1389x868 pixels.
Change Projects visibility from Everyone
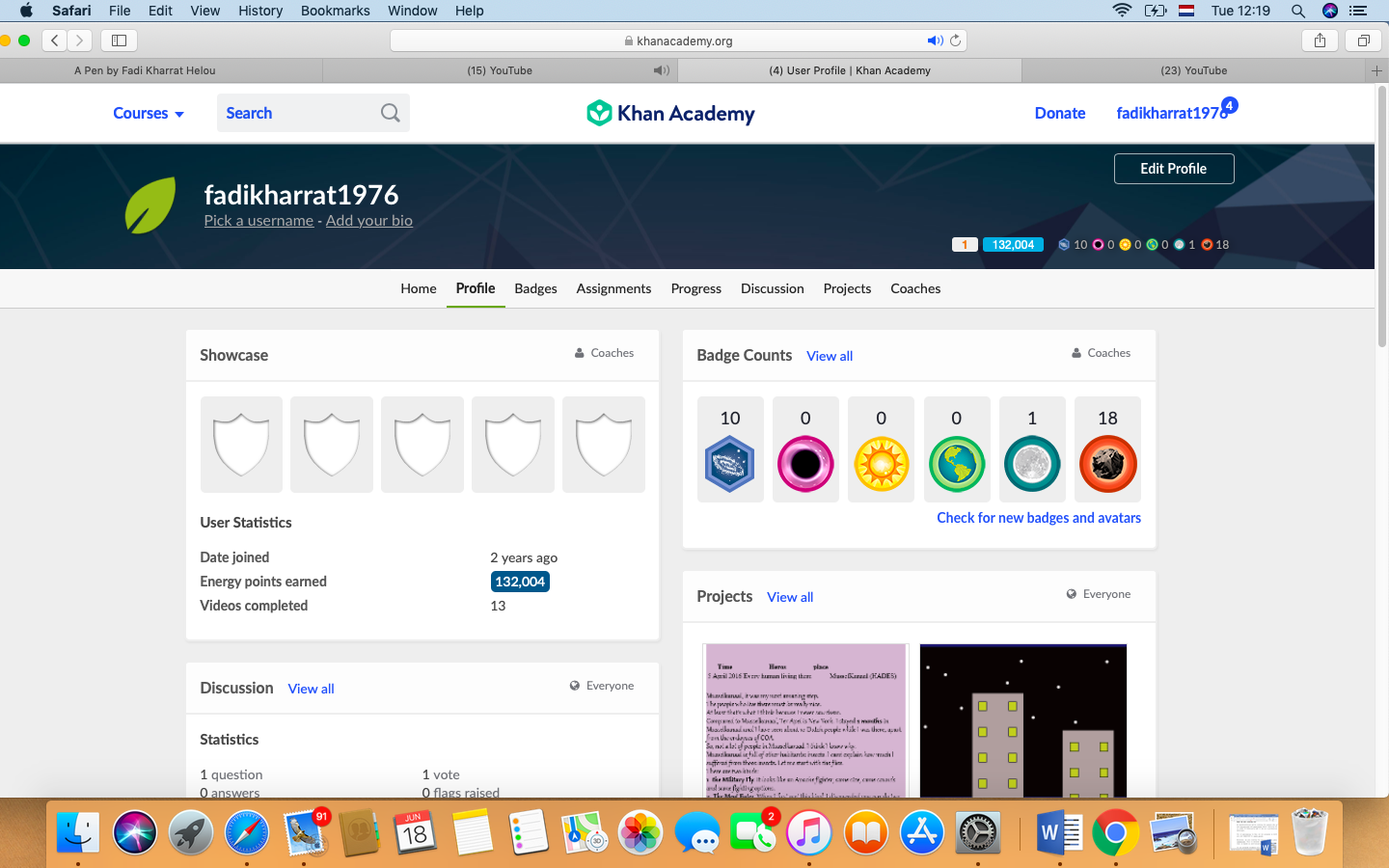[x=1098, y=594]
